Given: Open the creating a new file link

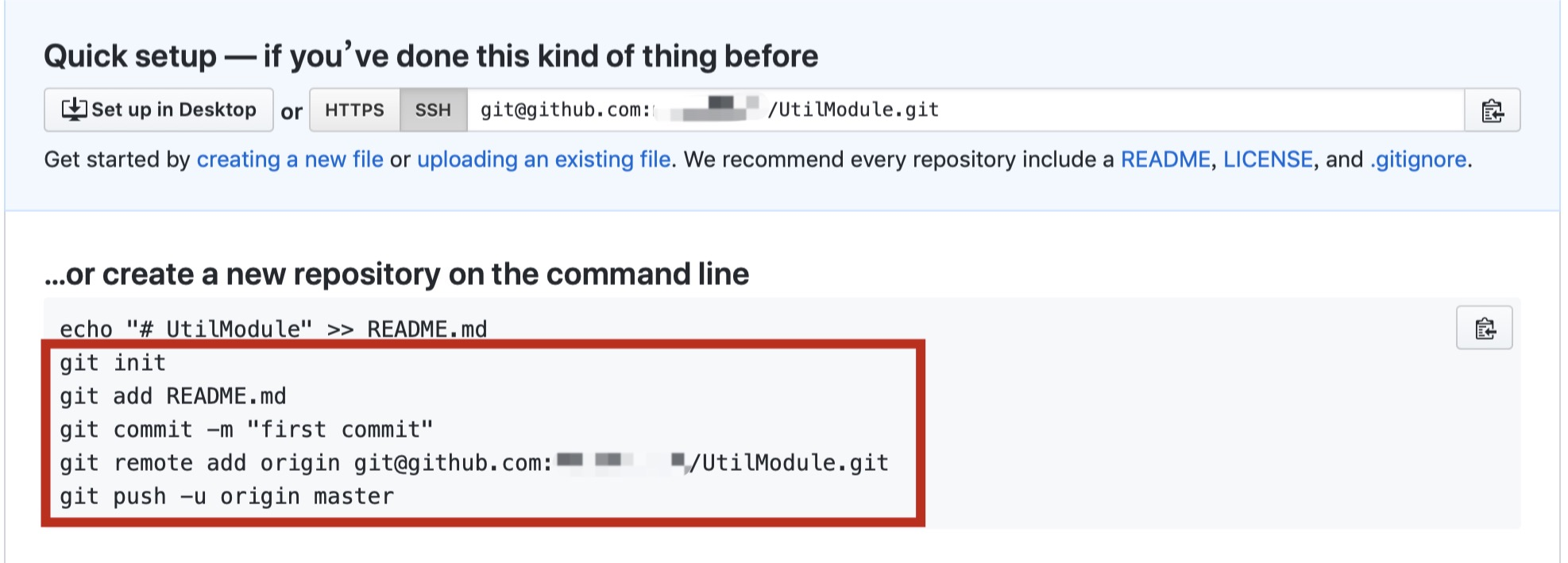Looking at the screenshot, I should click(x=290, y=160).
